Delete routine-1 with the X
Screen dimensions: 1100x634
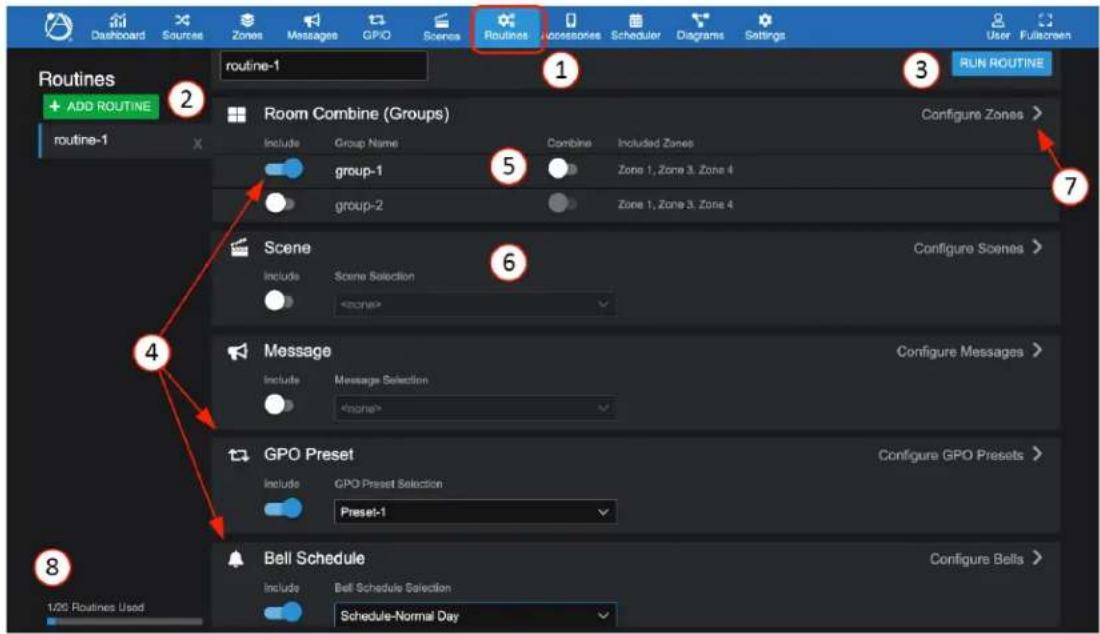tap(198, 143)
